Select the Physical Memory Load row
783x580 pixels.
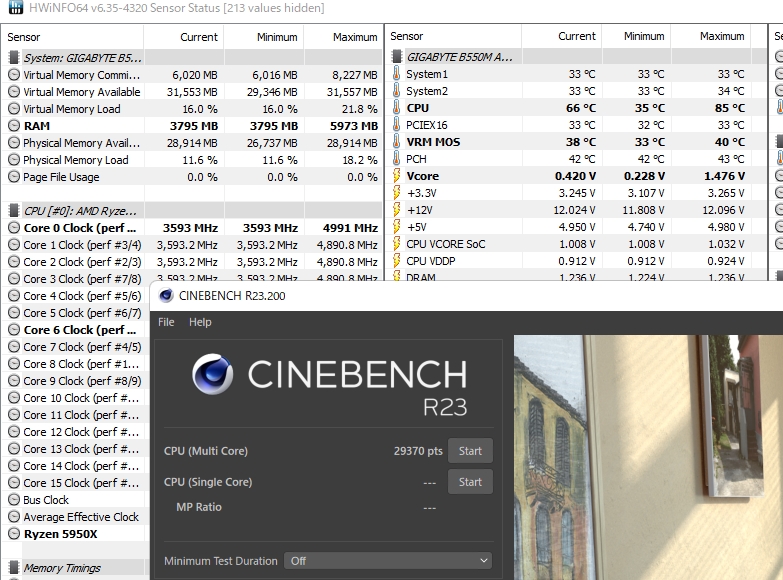(x=192, y=160)
